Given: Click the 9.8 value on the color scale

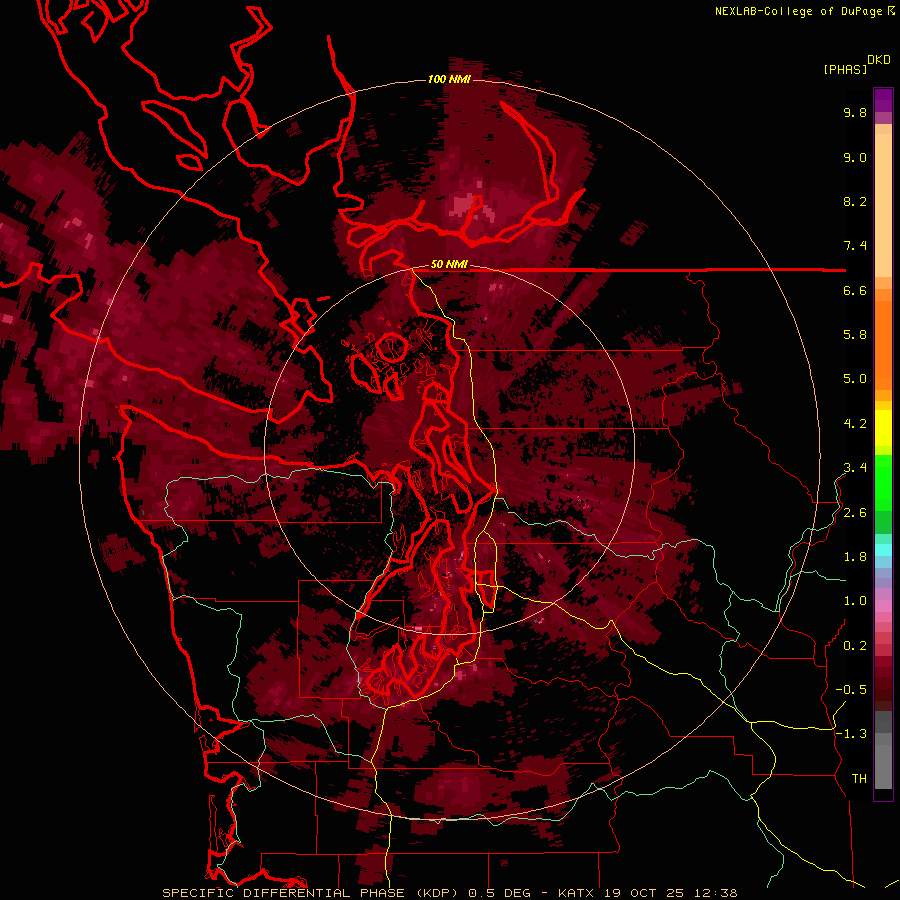Looking at the screenshot, I should (855, 112).
